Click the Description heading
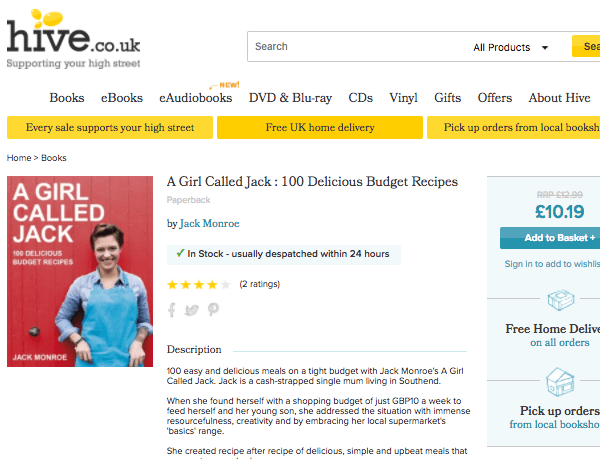The image size is (600, 459). 194,350
